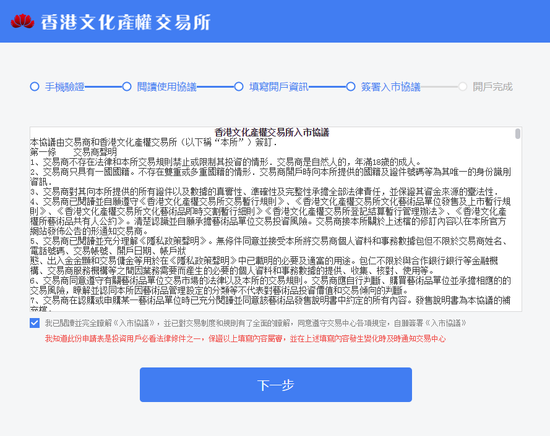
Task: Click clause 6 about 交易風險 text
Action: click(270, 286)
